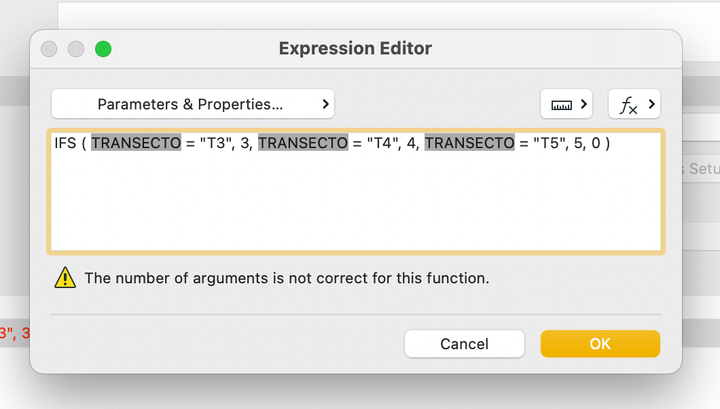Click the Expression Editor title bar
The width and height of the screenshot is (720, 409).
(x=355, y=49)
